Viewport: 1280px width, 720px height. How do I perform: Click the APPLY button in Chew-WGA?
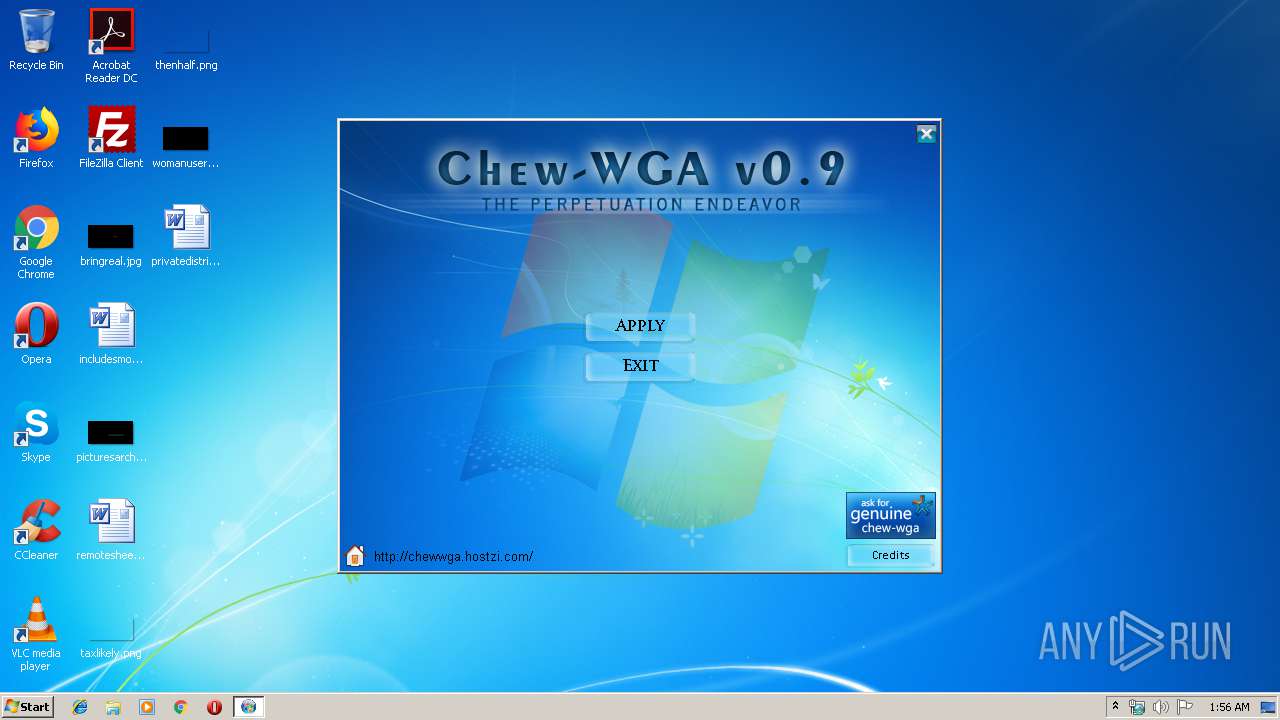(x=640, y=326)
